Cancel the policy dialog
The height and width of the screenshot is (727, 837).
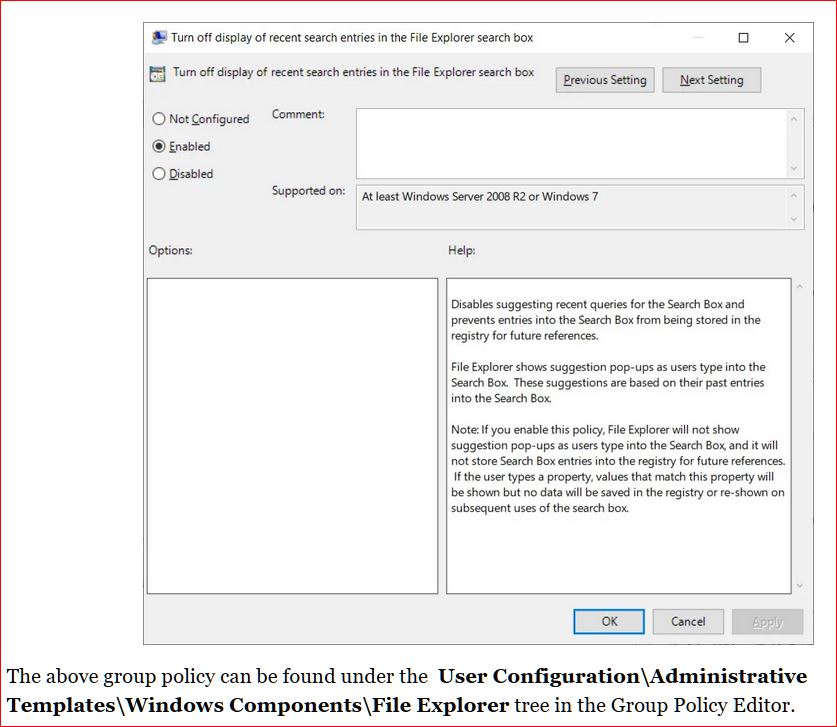pos(688,621)
